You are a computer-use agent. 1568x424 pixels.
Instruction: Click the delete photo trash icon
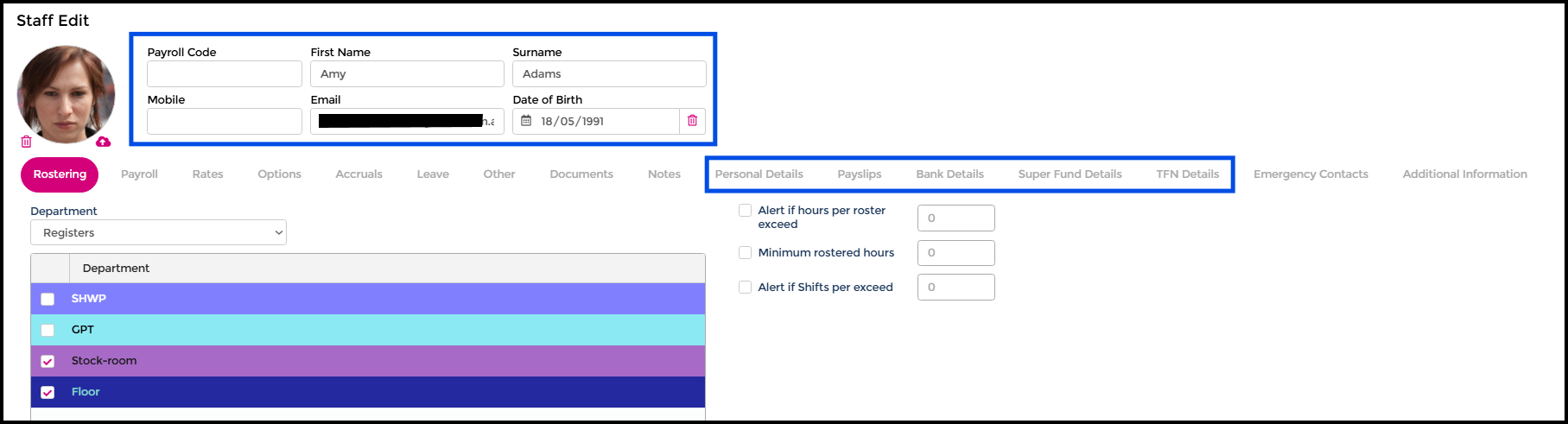[x=26, y=142]
